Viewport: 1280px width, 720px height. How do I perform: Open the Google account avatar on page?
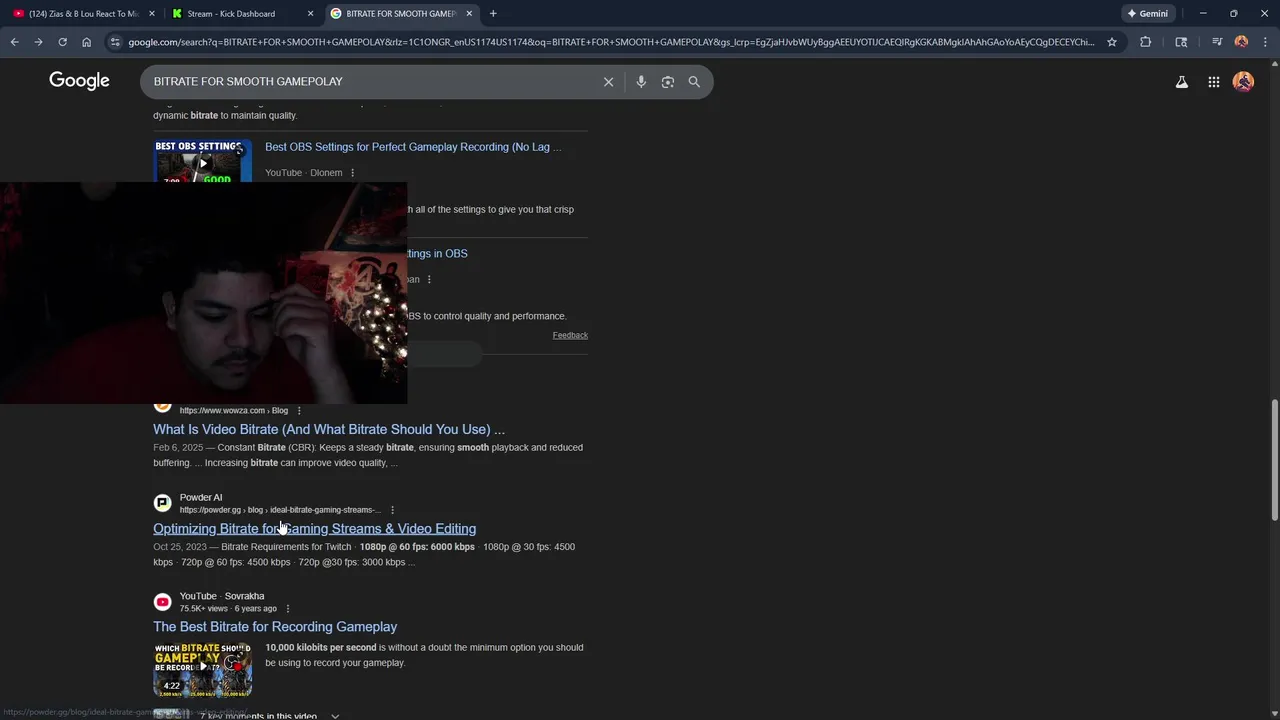coord(1243,82)
